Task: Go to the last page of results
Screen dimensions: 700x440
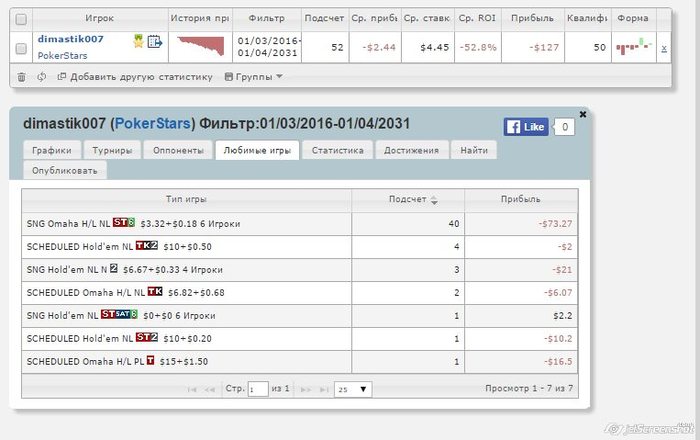Action: tap(324, 390)
